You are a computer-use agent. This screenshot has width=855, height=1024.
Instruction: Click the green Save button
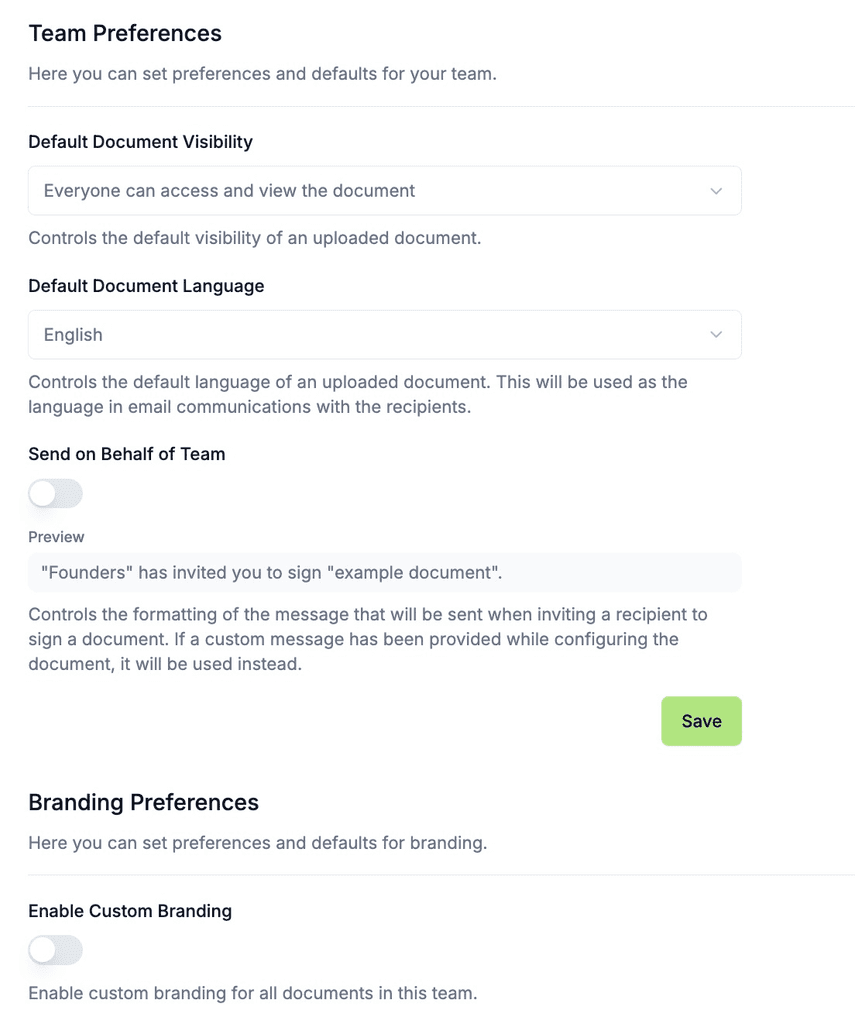pyautogui.click(x=702, y=721)
